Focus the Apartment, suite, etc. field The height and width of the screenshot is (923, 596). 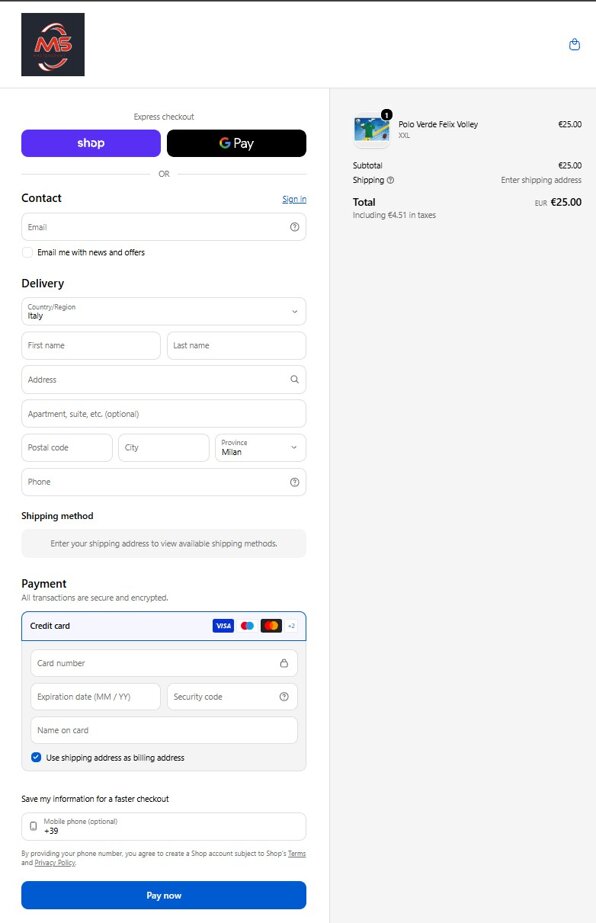164,414
